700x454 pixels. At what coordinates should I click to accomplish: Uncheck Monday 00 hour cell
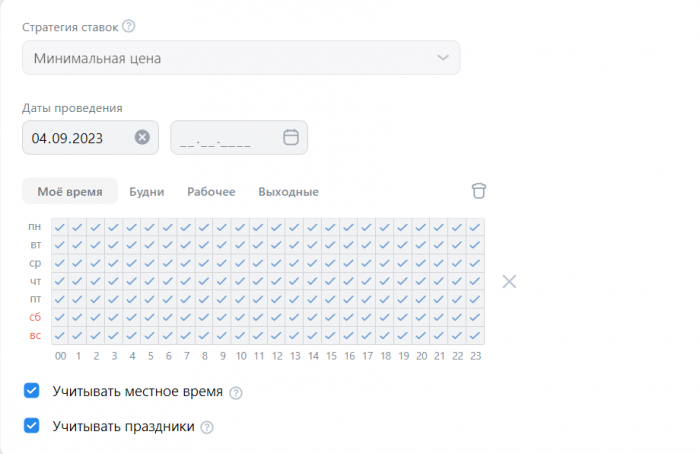coord(60,227)
